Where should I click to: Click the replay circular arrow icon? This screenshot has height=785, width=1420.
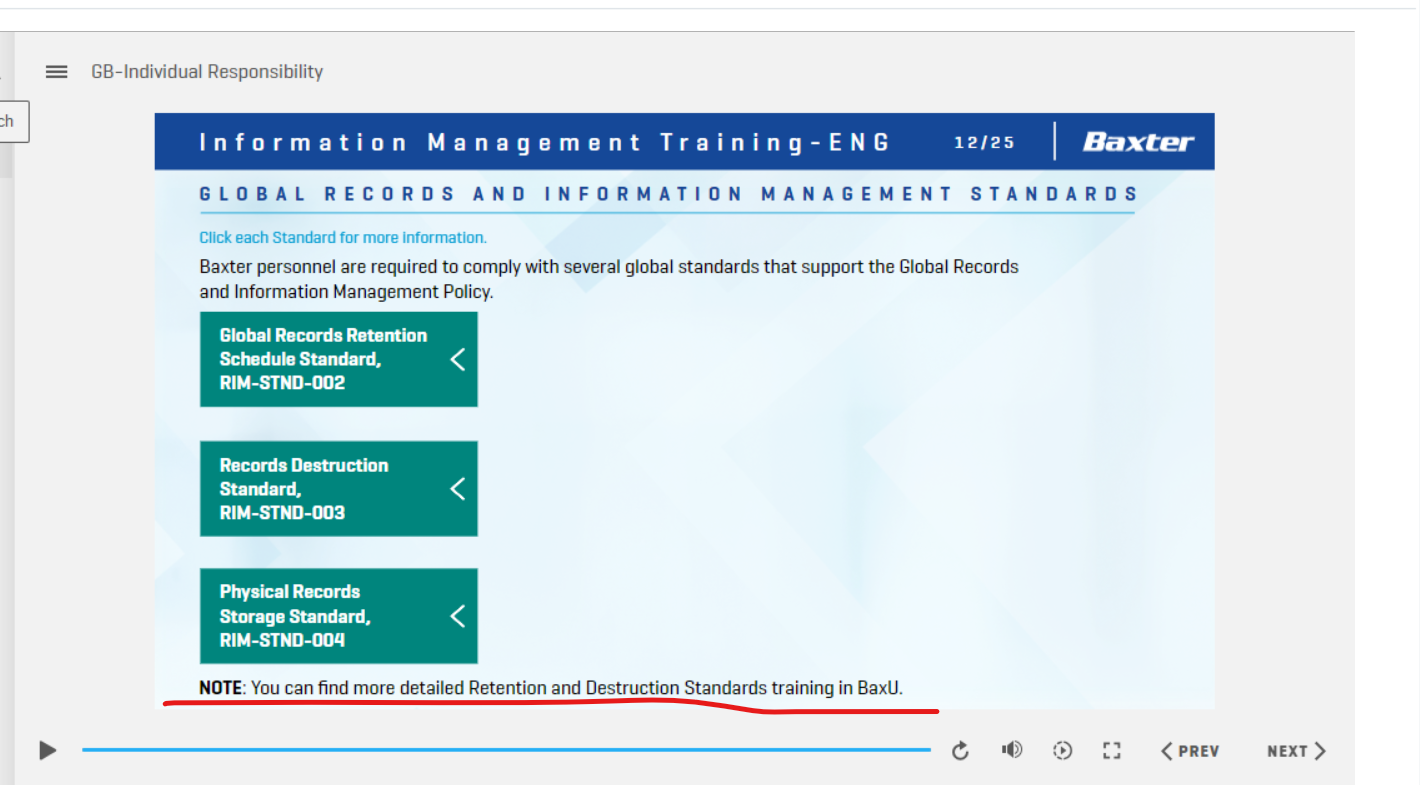[x=960, y=751]
